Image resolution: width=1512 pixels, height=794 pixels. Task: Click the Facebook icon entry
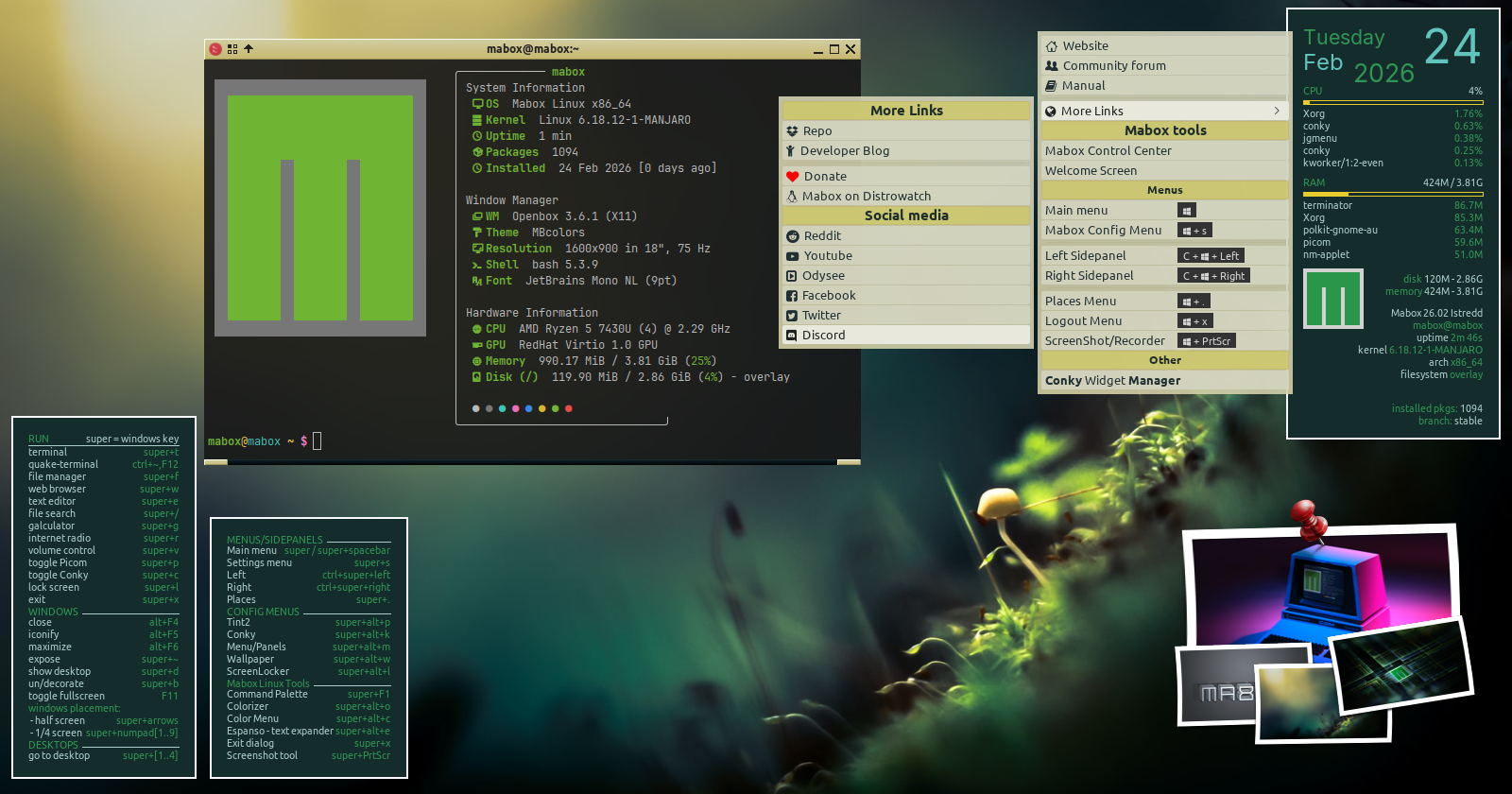[x=792, y=296]
